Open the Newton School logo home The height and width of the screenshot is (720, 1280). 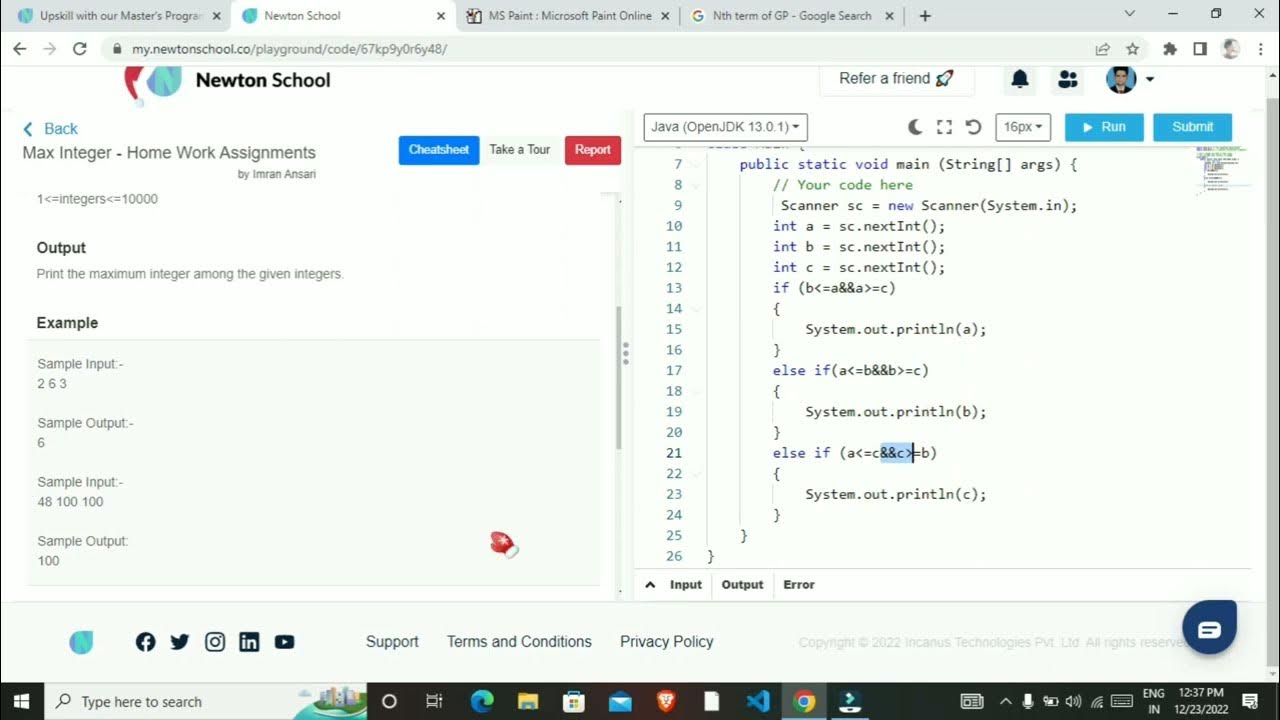[x=228, y=80]
